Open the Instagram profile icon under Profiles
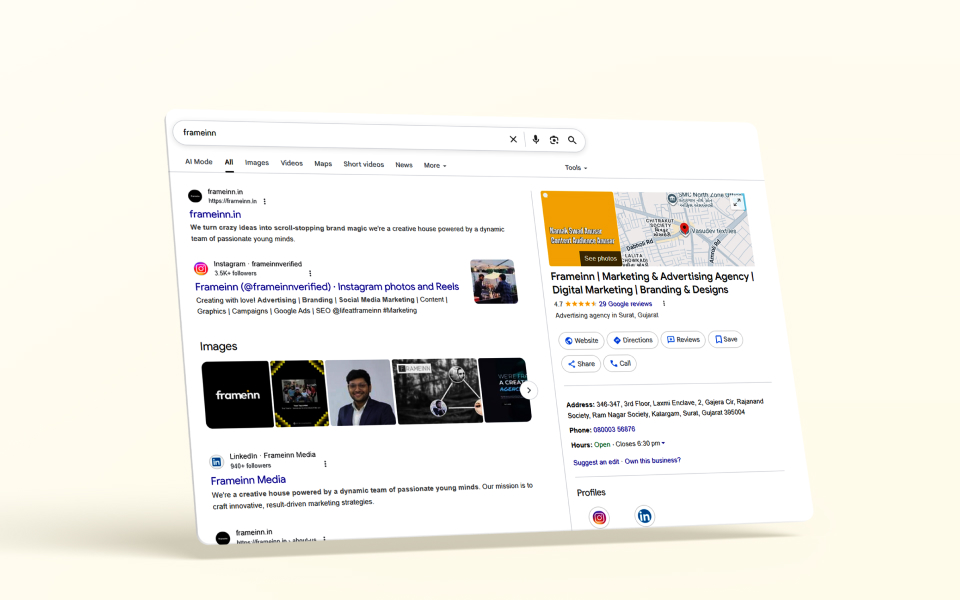960x600 pixels. (x=599, y=517)
